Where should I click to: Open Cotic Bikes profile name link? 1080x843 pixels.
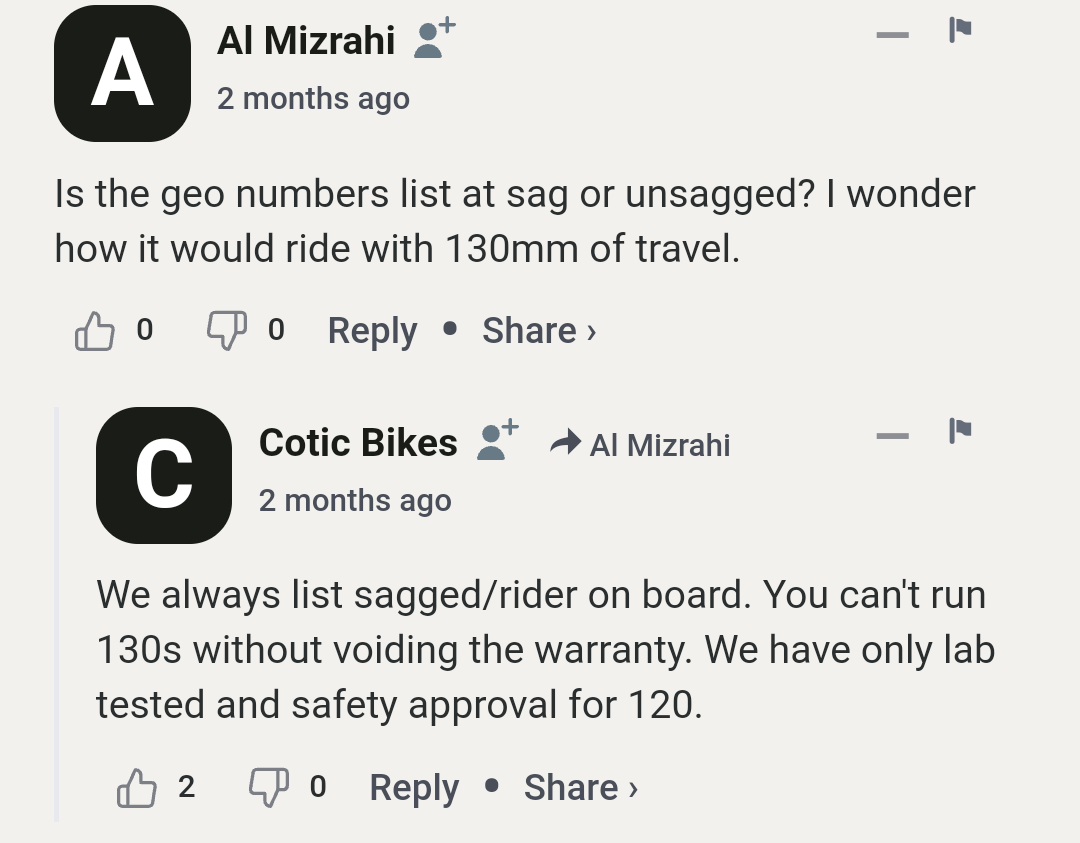[358, 442]
